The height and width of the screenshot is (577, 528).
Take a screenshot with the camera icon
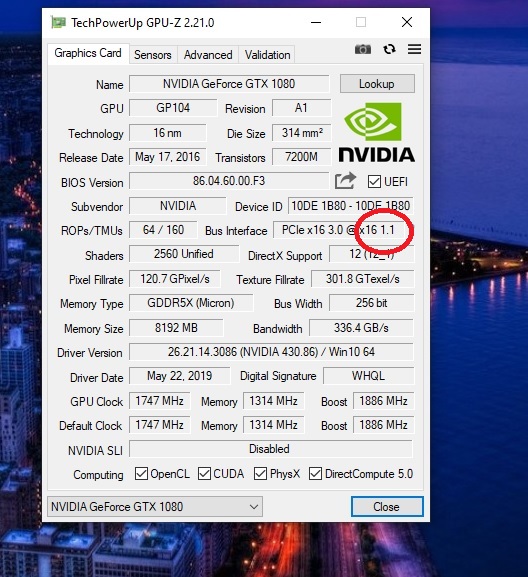pos(362,49)
